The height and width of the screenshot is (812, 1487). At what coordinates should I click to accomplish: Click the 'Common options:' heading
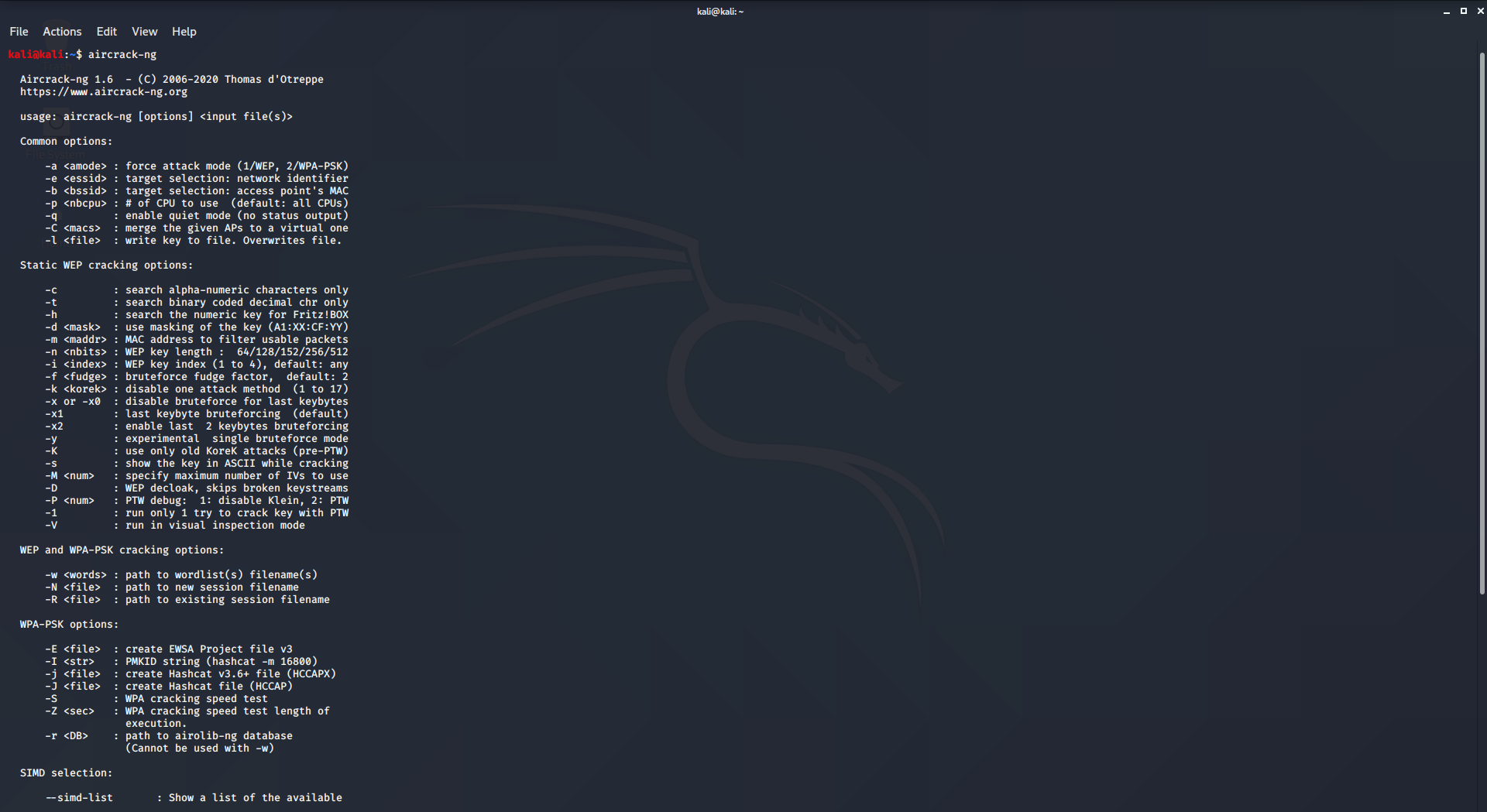66,142
